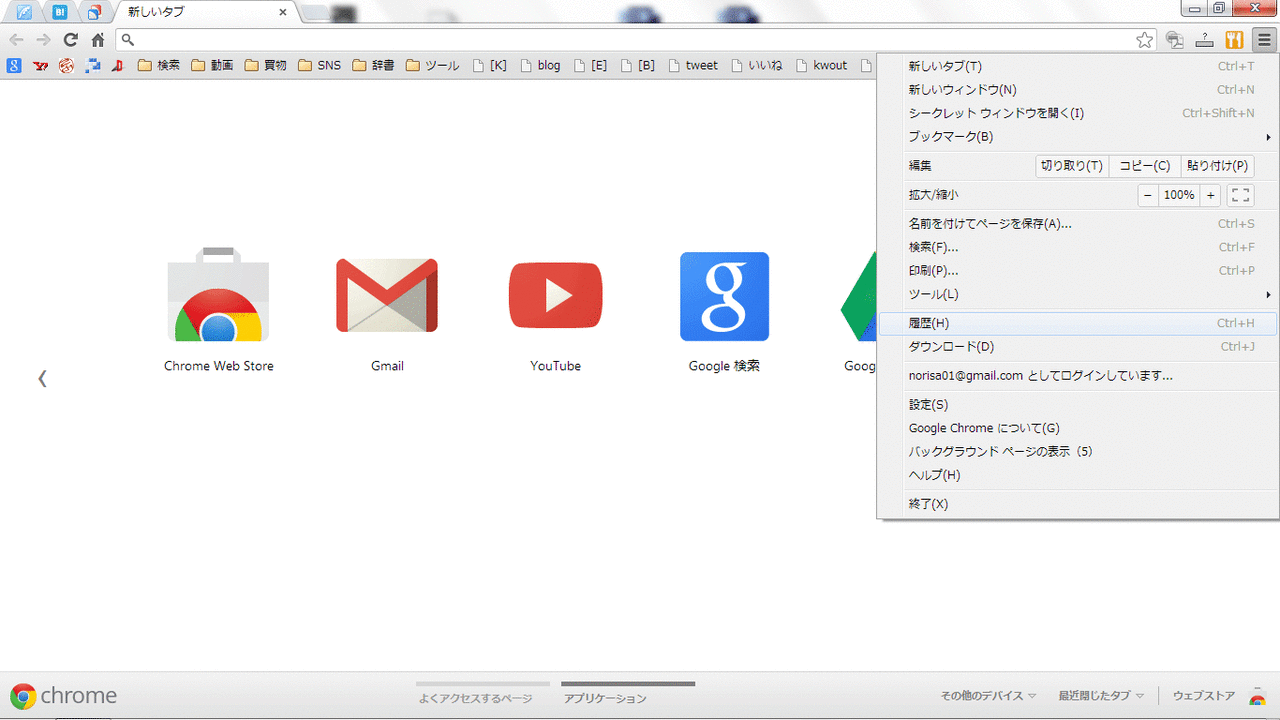Screen dimensions: 1280x720
Task: Click the address bar
Action: pyautogui.click(x=638, y=40)
